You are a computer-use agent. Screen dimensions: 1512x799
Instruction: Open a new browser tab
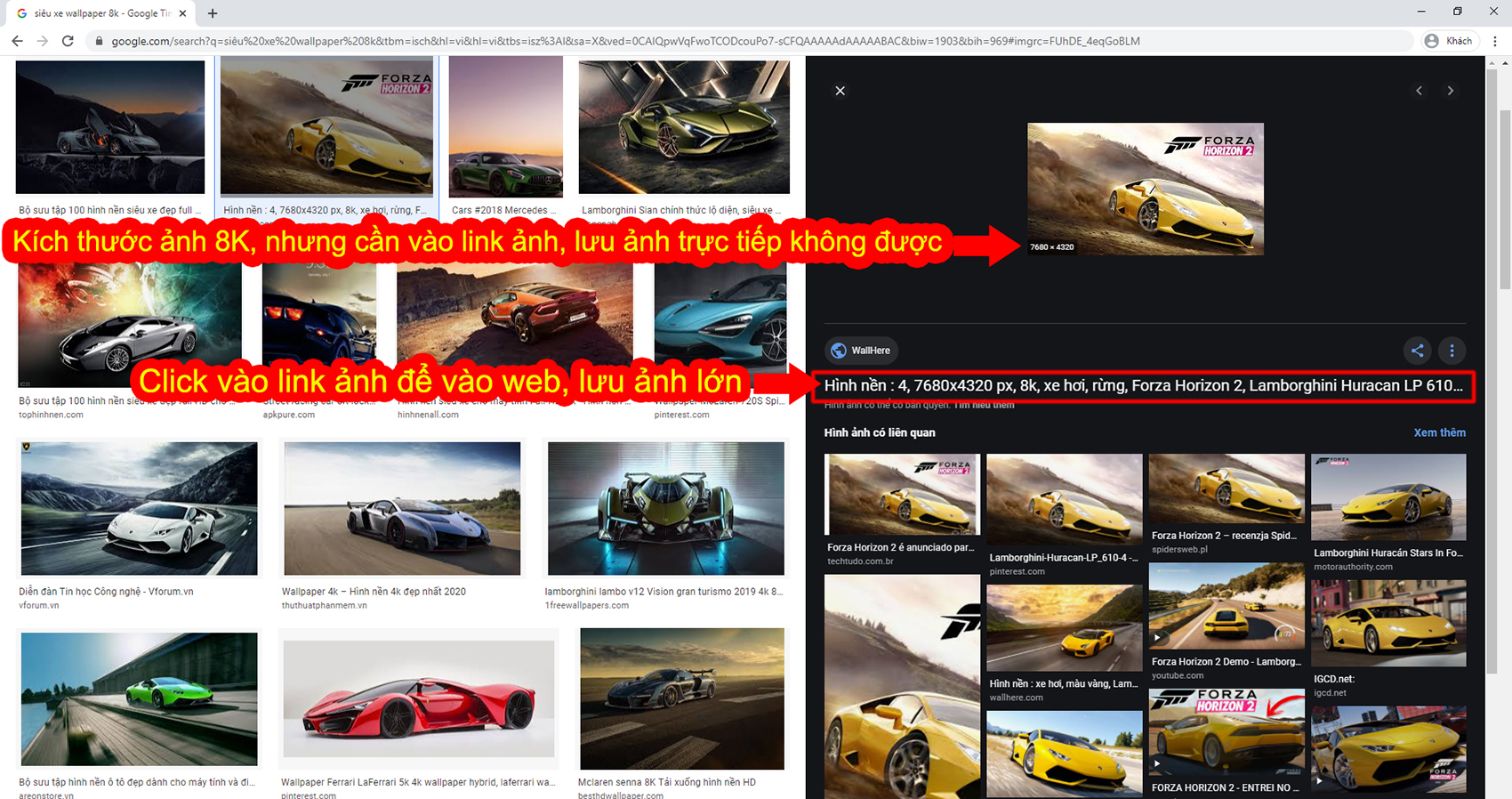click(213, 13)
